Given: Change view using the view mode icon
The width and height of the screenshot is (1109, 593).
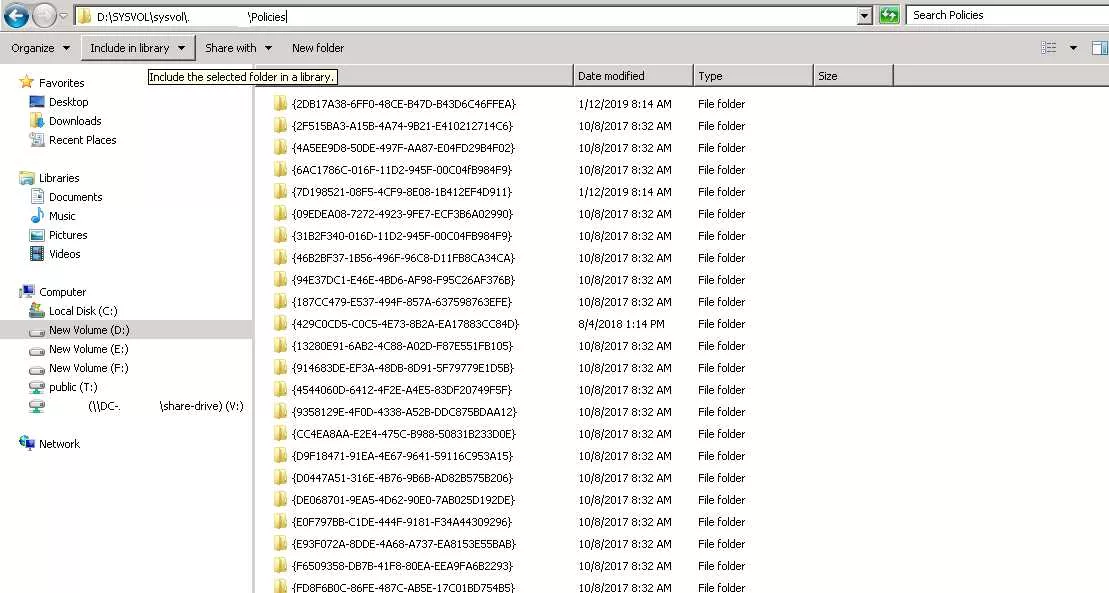Looking at the screenshot, I should [x=1049, y=47].
